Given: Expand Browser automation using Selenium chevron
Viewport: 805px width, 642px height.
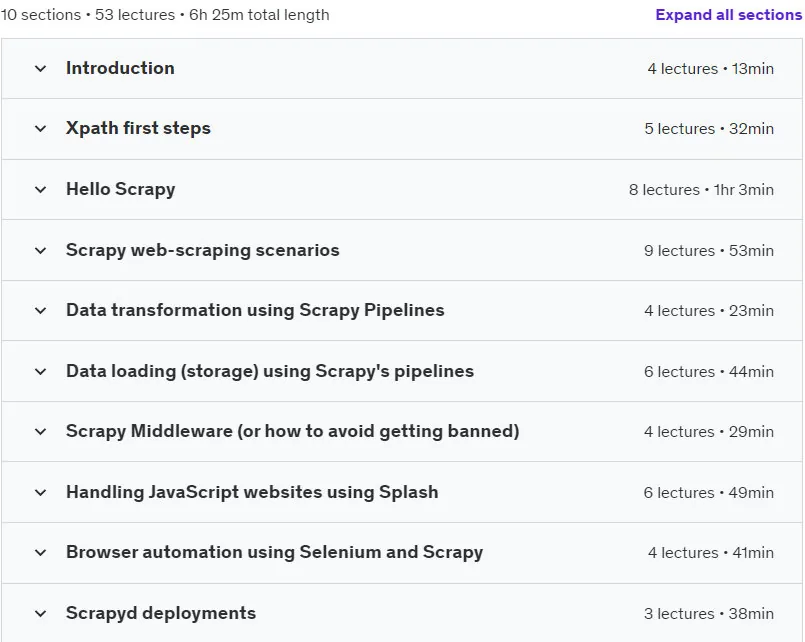Looking at the screenshot, I should pyautogui.click(x=41, y=553).
